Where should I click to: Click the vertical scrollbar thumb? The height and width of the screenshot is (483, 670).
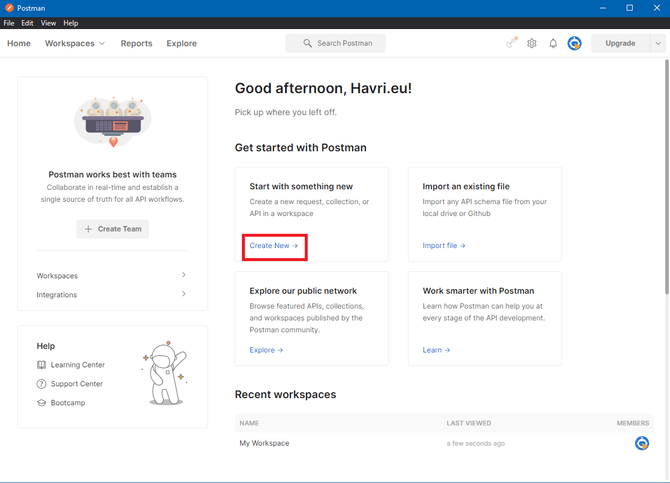click(667, 177)
